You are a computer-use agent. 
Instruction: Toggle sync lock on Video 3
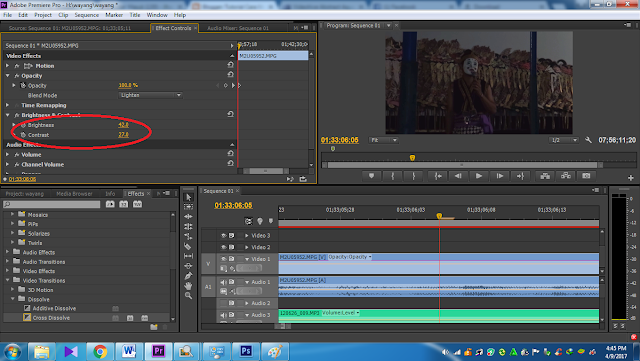point(232,236)
